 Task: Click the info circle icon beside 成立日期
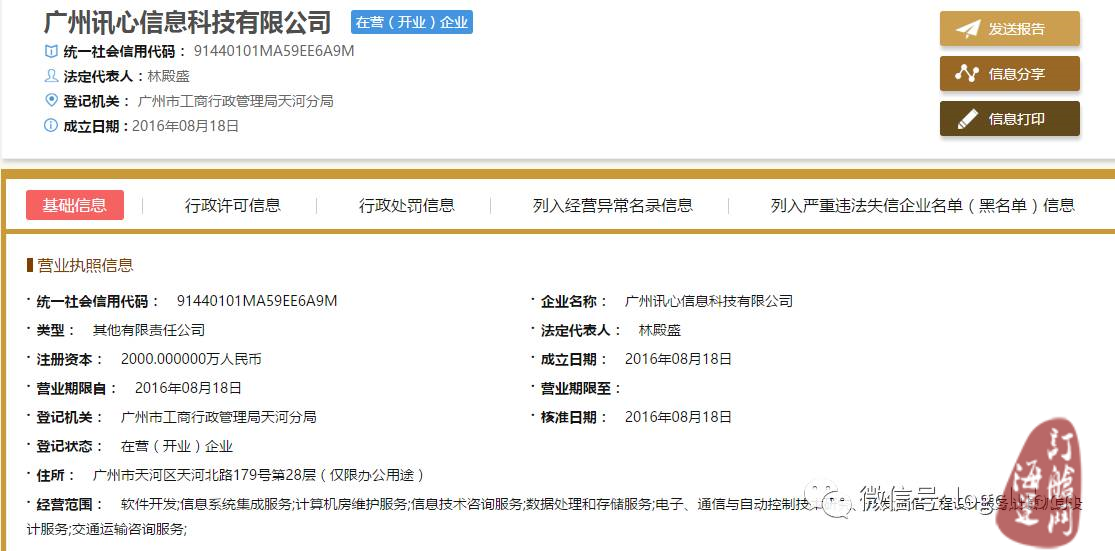(51, 126)
